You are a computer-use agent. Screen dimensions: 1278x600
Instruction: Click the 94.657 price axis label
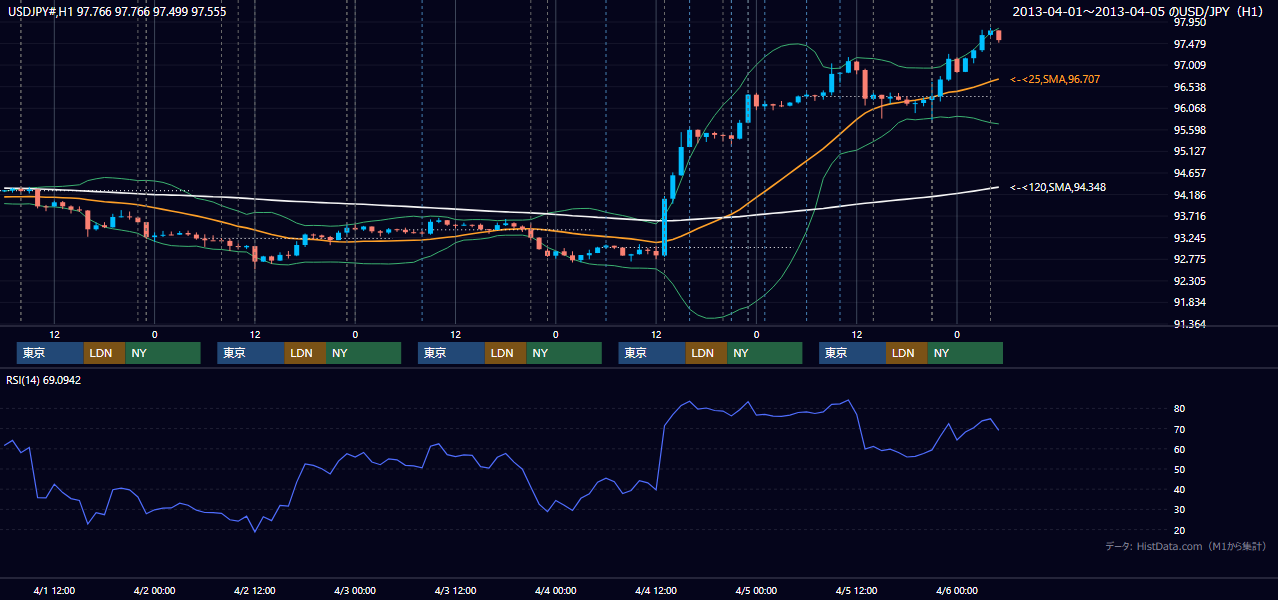coord(1188,173)
